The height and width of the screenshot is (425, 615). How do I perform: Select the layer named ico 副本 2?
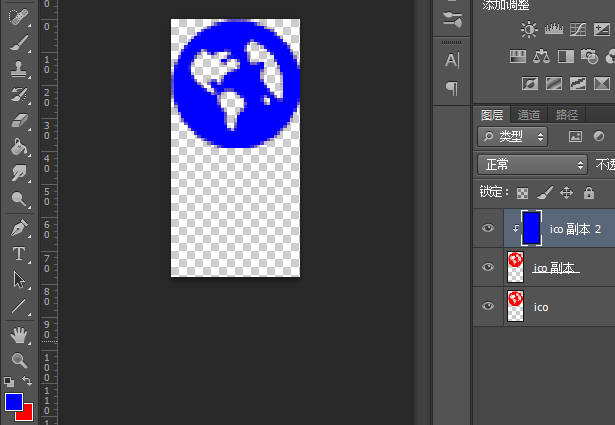point(575,229)
